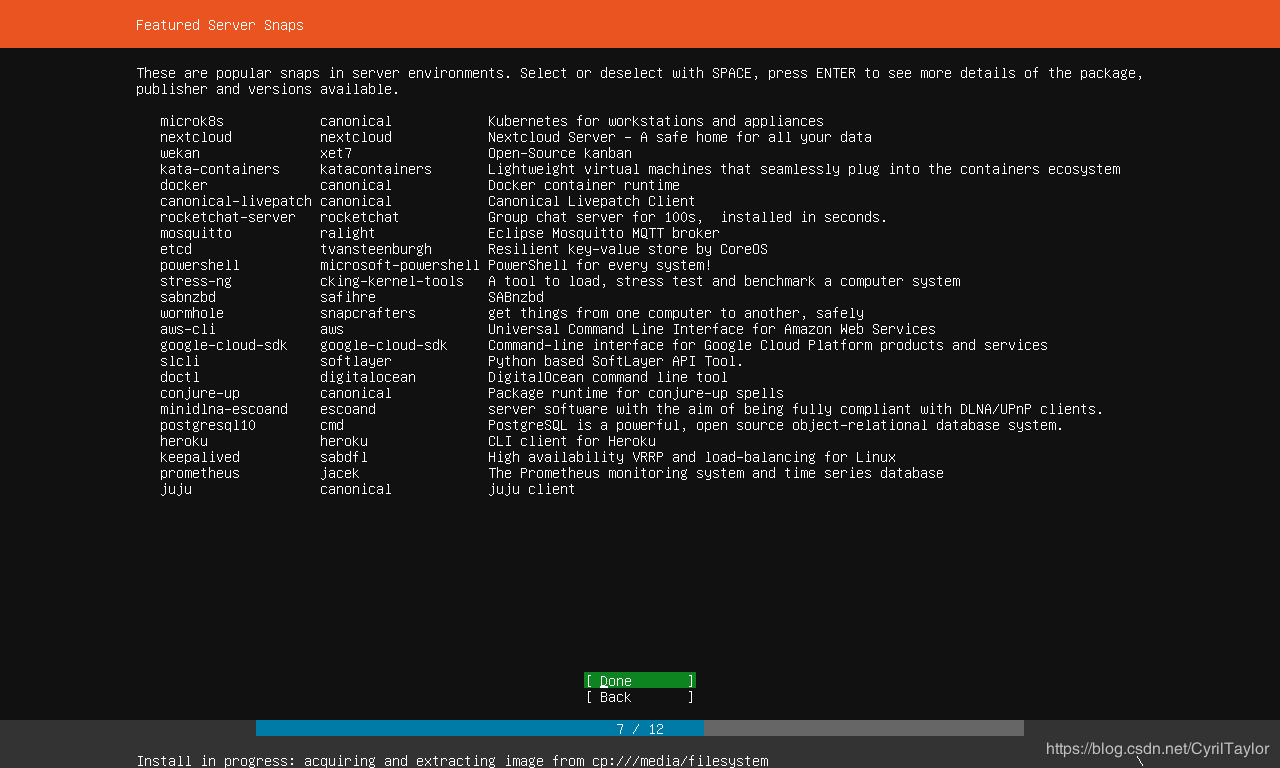Select the doctl snap name
This screenshot has width=1280, height=768.
[x=180, y=377]
